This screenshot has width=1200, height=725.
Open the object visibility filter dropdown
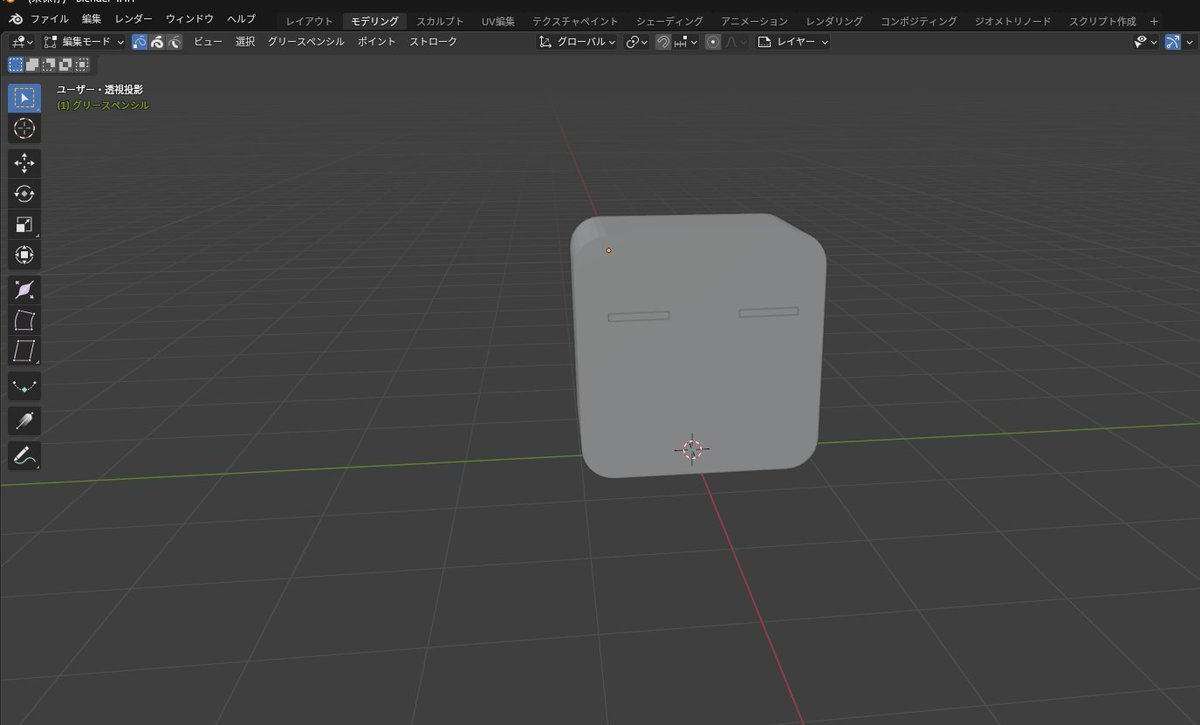1145,42
